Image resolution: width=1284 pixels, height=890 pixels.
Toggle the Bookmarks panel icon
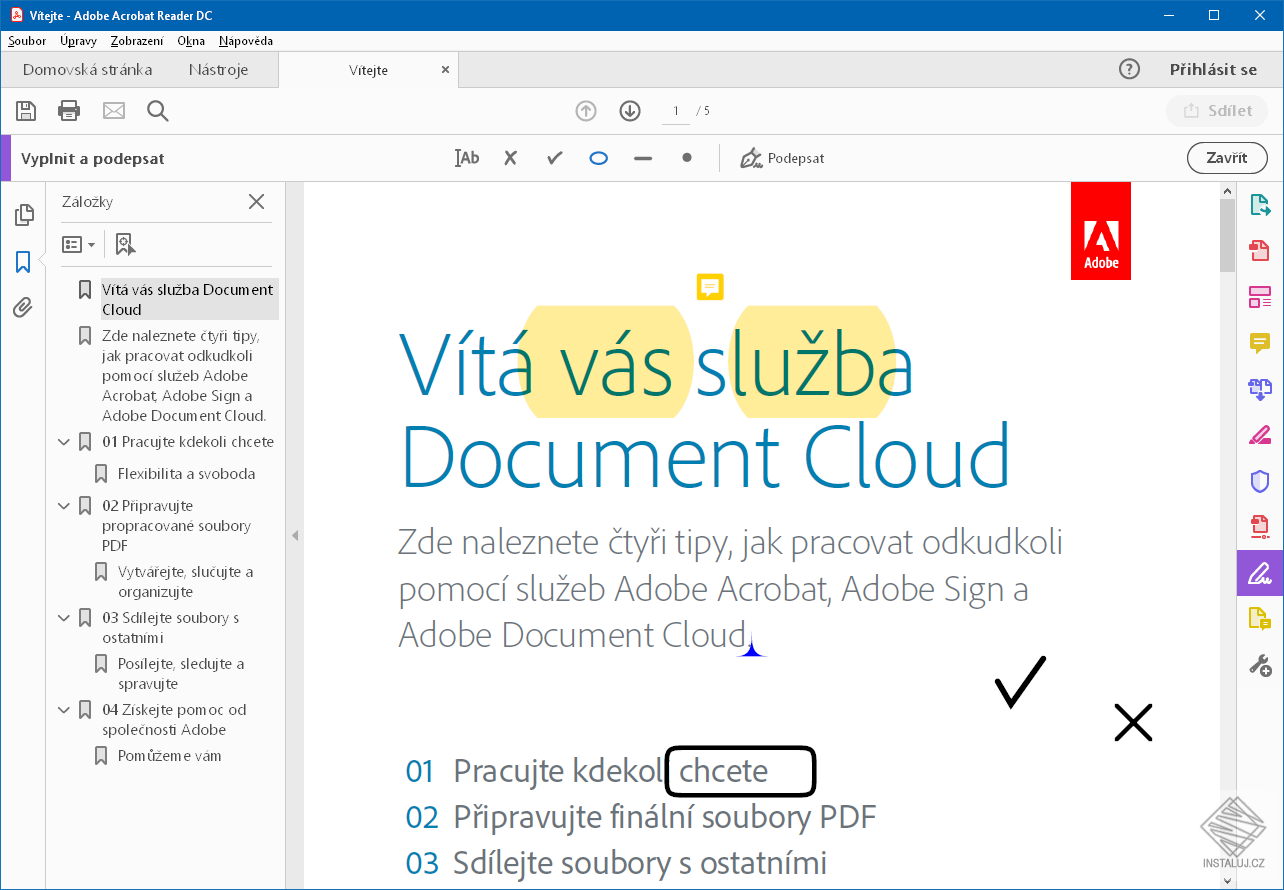(x=23, y=262)
